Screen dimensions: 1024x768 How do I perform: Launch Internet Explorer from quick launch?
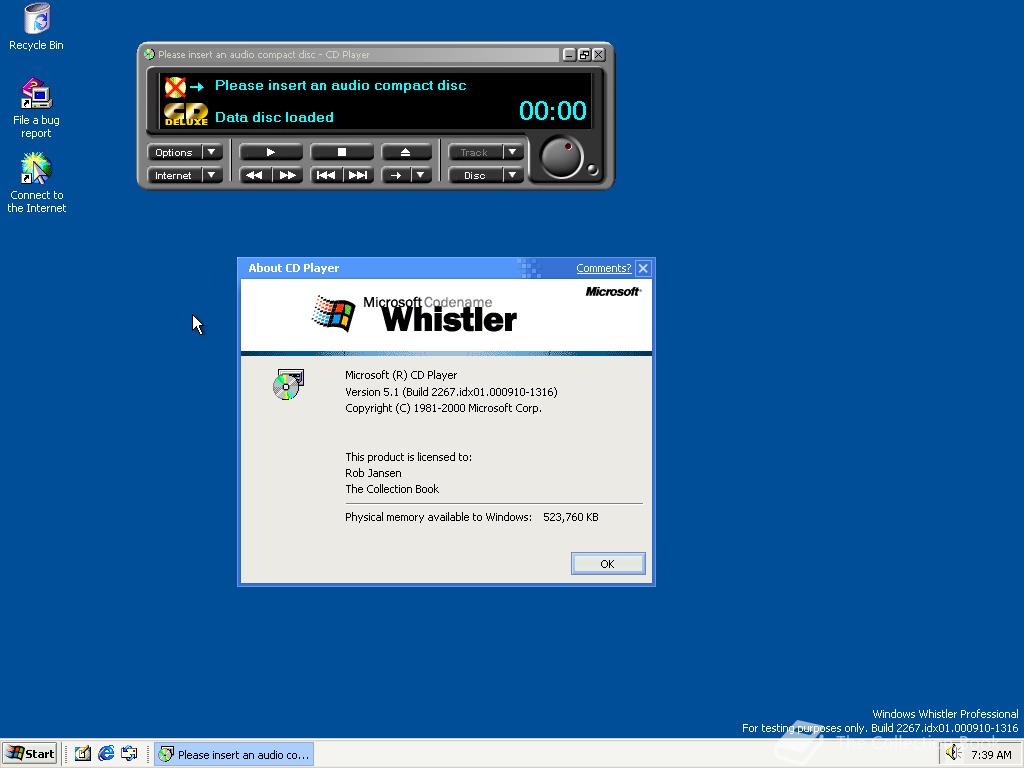click(x=106, y=754)
